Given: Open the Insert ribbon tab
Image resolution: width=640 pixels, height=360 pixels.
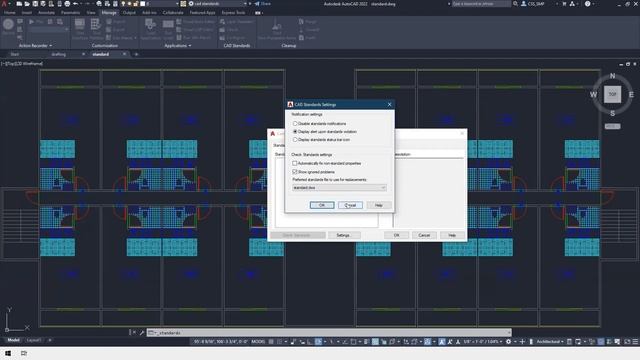Looking at the screenshot, I should coord(27,13).
